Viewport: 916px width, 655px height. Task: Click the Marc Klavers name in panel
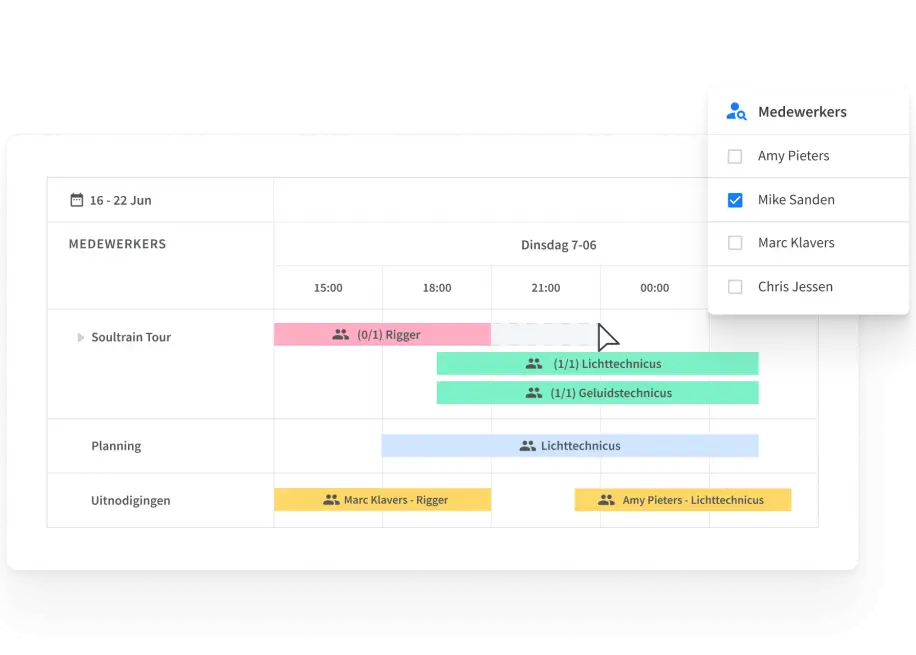[796, 242]
